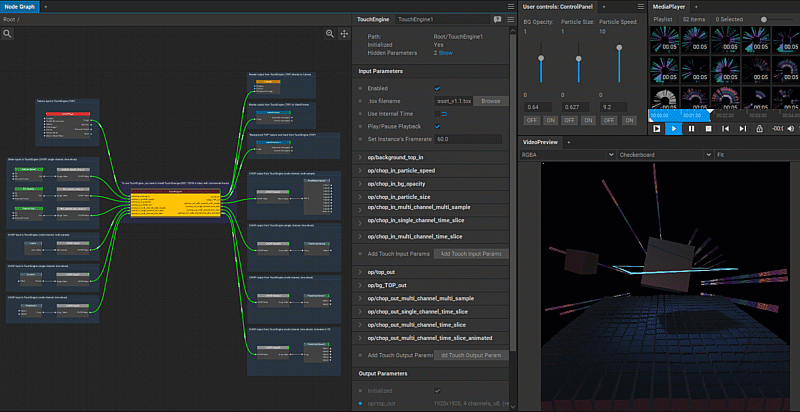Switch to the Node Graph tab
The height and width of the screenshot is (412, 800).
[19, 7]
